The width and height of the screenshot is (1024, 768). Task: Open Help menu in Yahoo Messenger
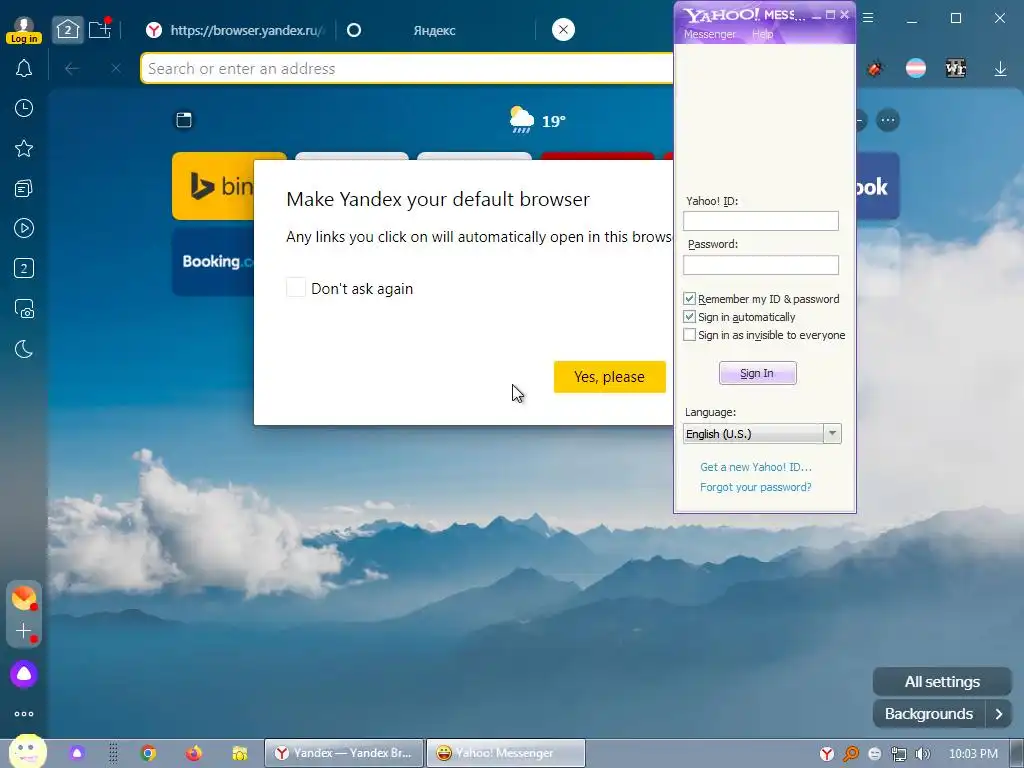762,35
